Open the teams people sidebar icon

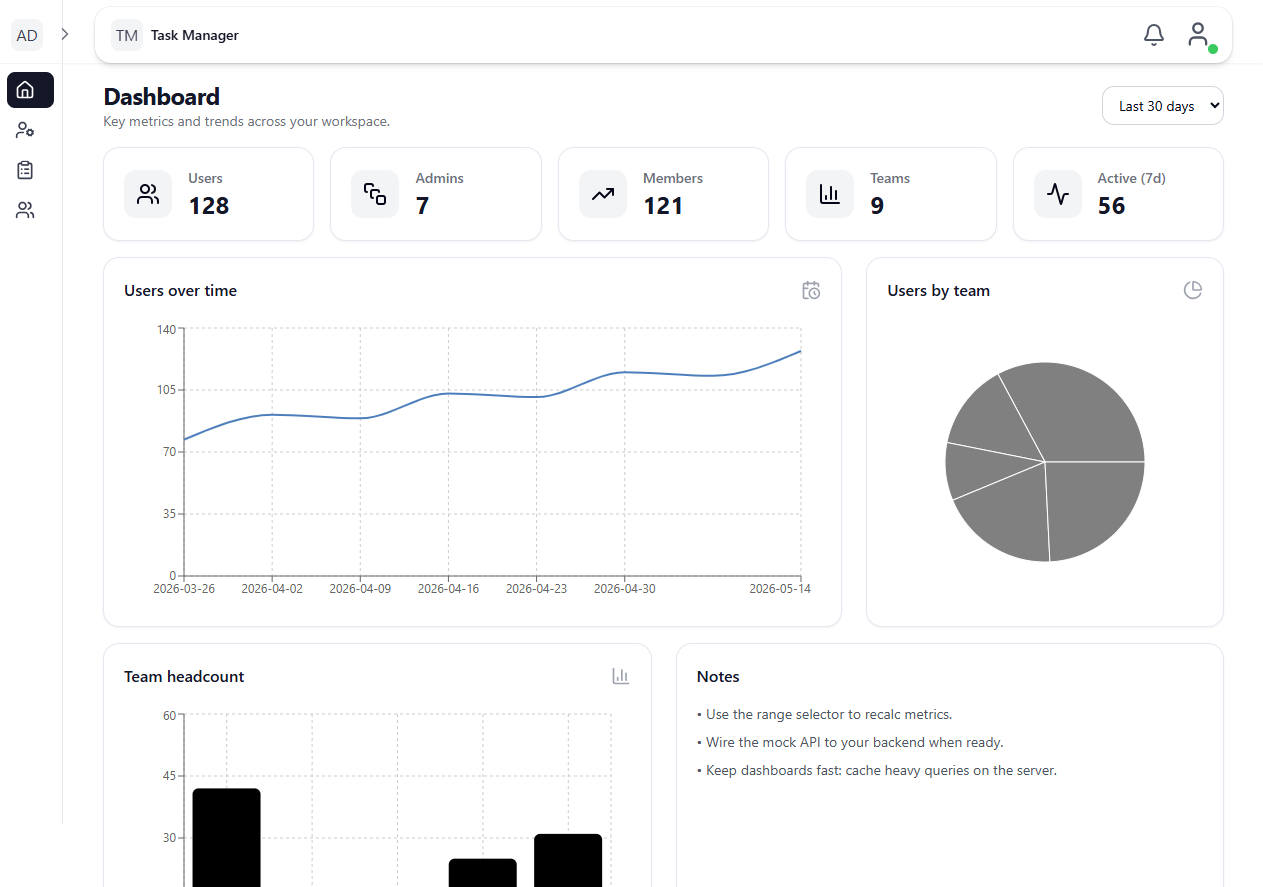tap(26, 210)
